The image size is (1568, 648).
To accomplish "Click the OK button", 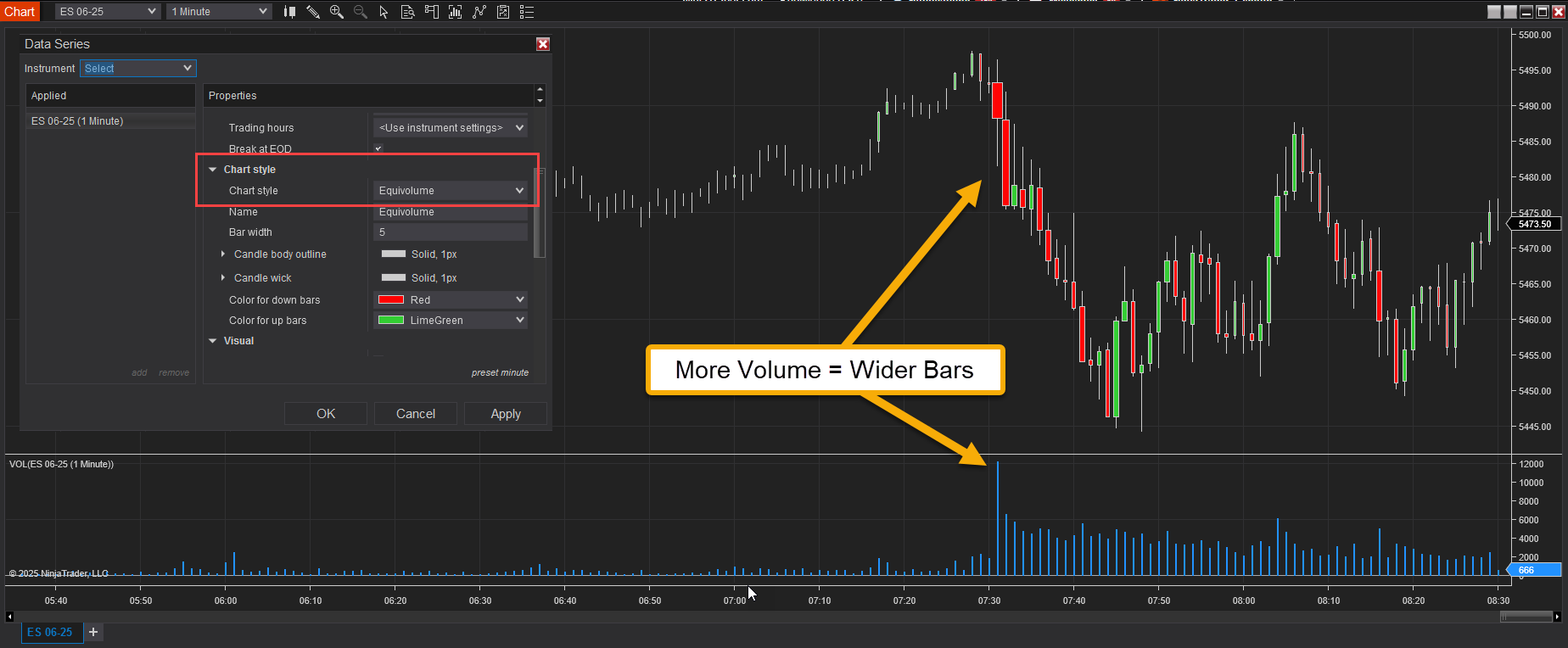I will 326,414.
